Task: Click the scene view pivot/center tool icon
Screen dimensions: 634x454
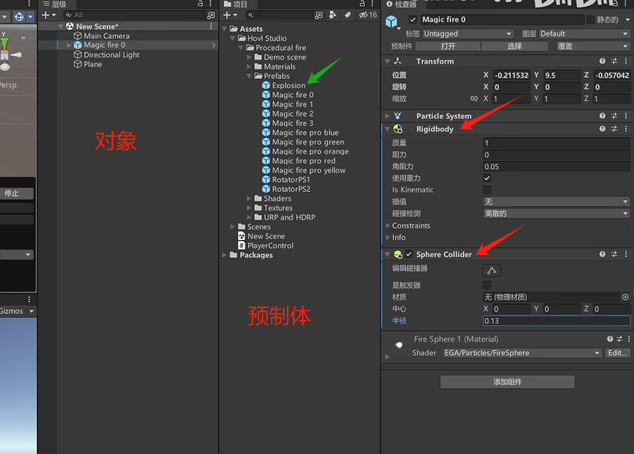Action: tap(19, 17)
